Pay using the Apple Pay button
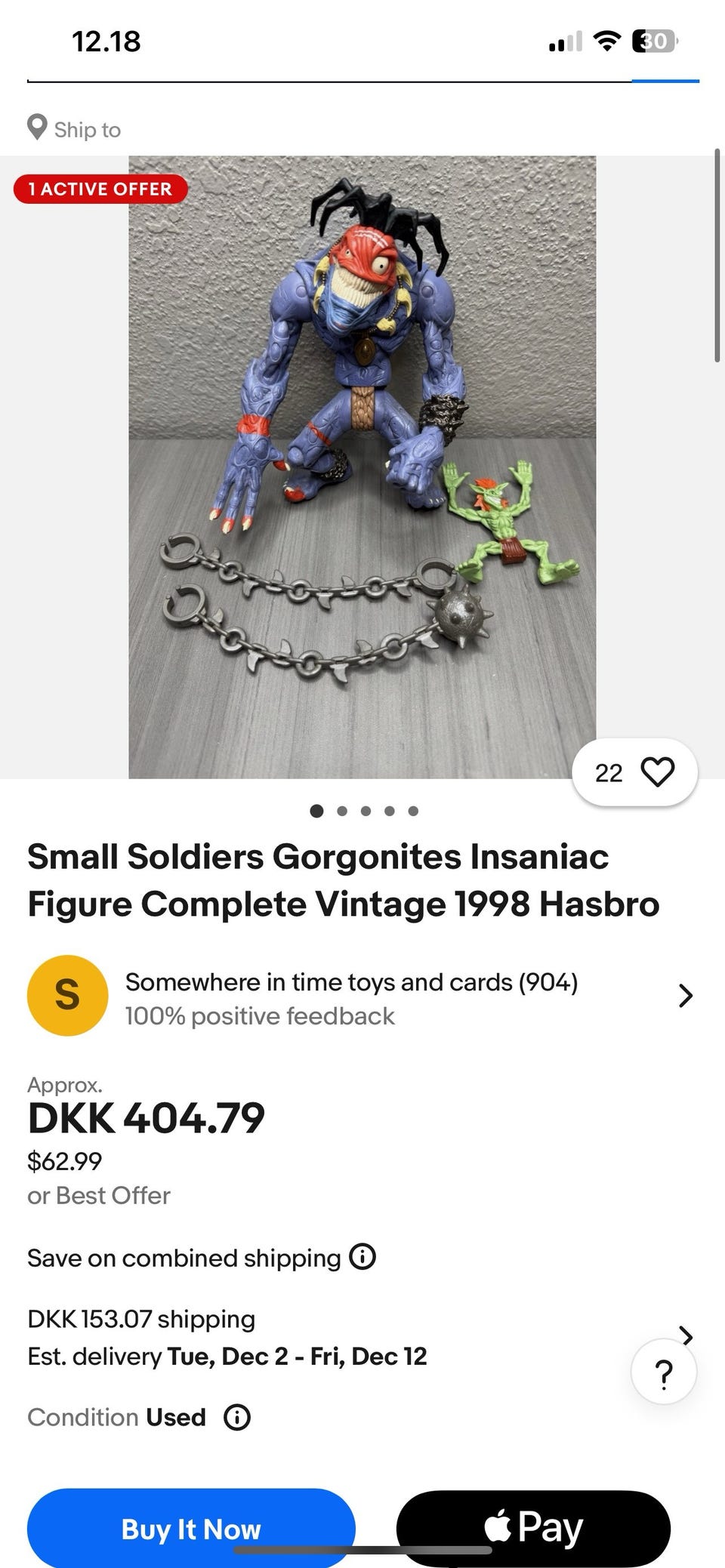The height and width of the screenshot is (1568, 725). click(533, 1528)
